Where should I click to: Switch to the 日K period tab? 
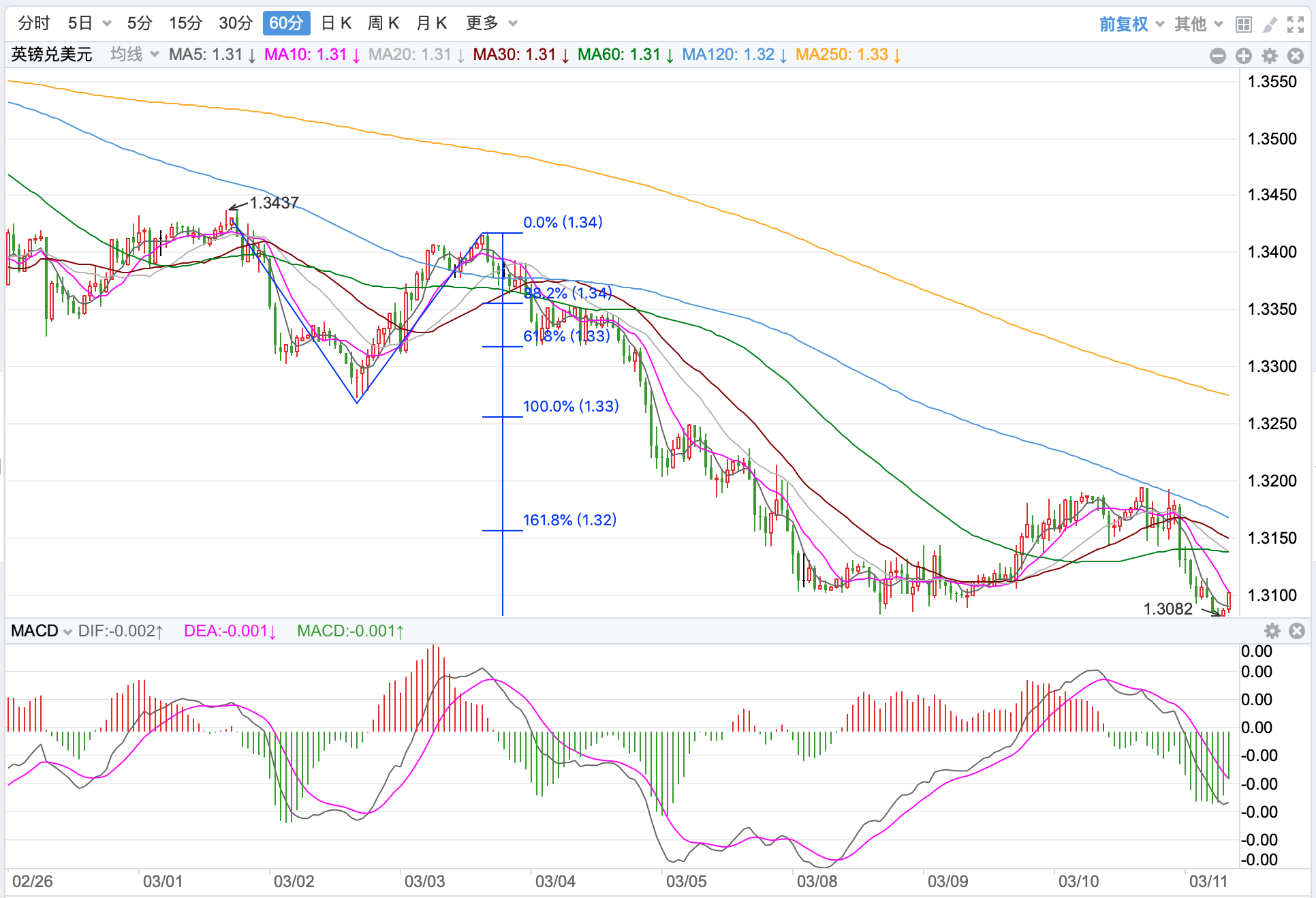(x=336, y=23)
